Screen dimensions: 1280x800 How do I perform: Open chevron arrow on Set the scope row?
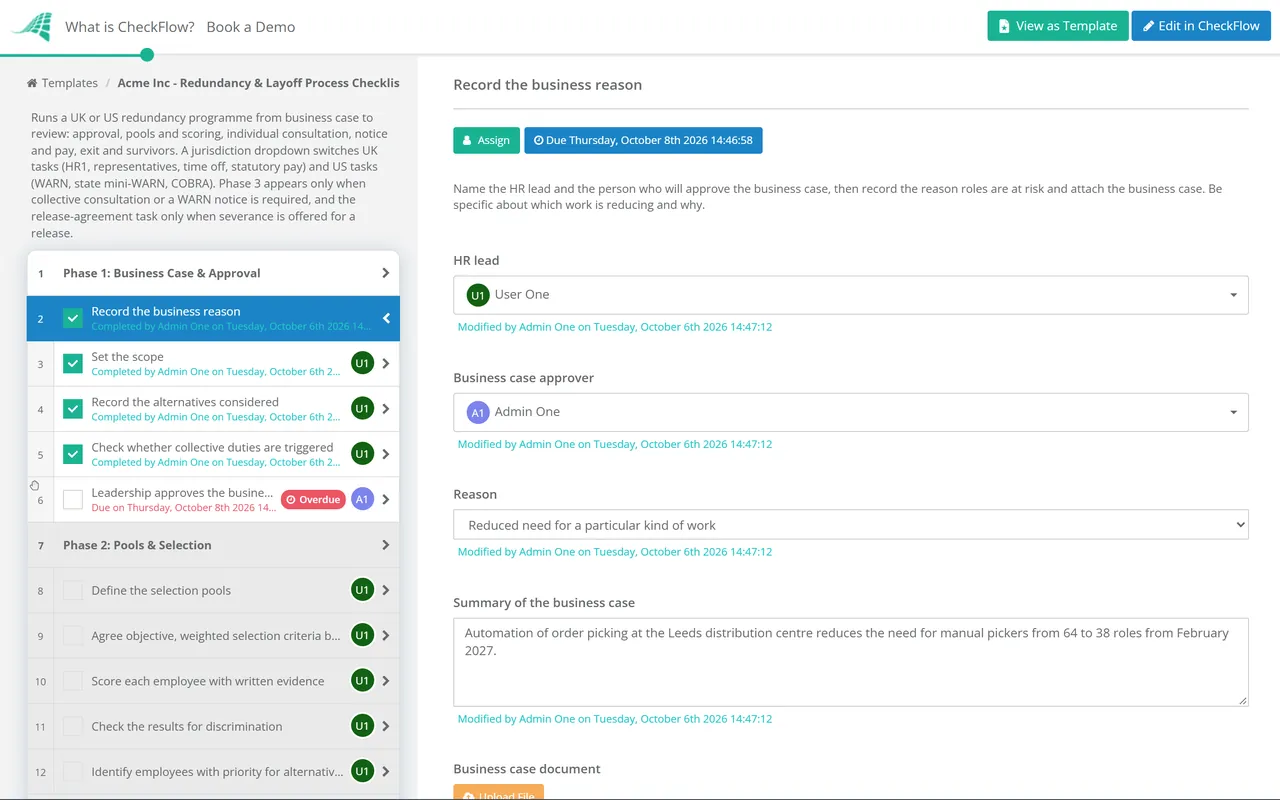386,364
